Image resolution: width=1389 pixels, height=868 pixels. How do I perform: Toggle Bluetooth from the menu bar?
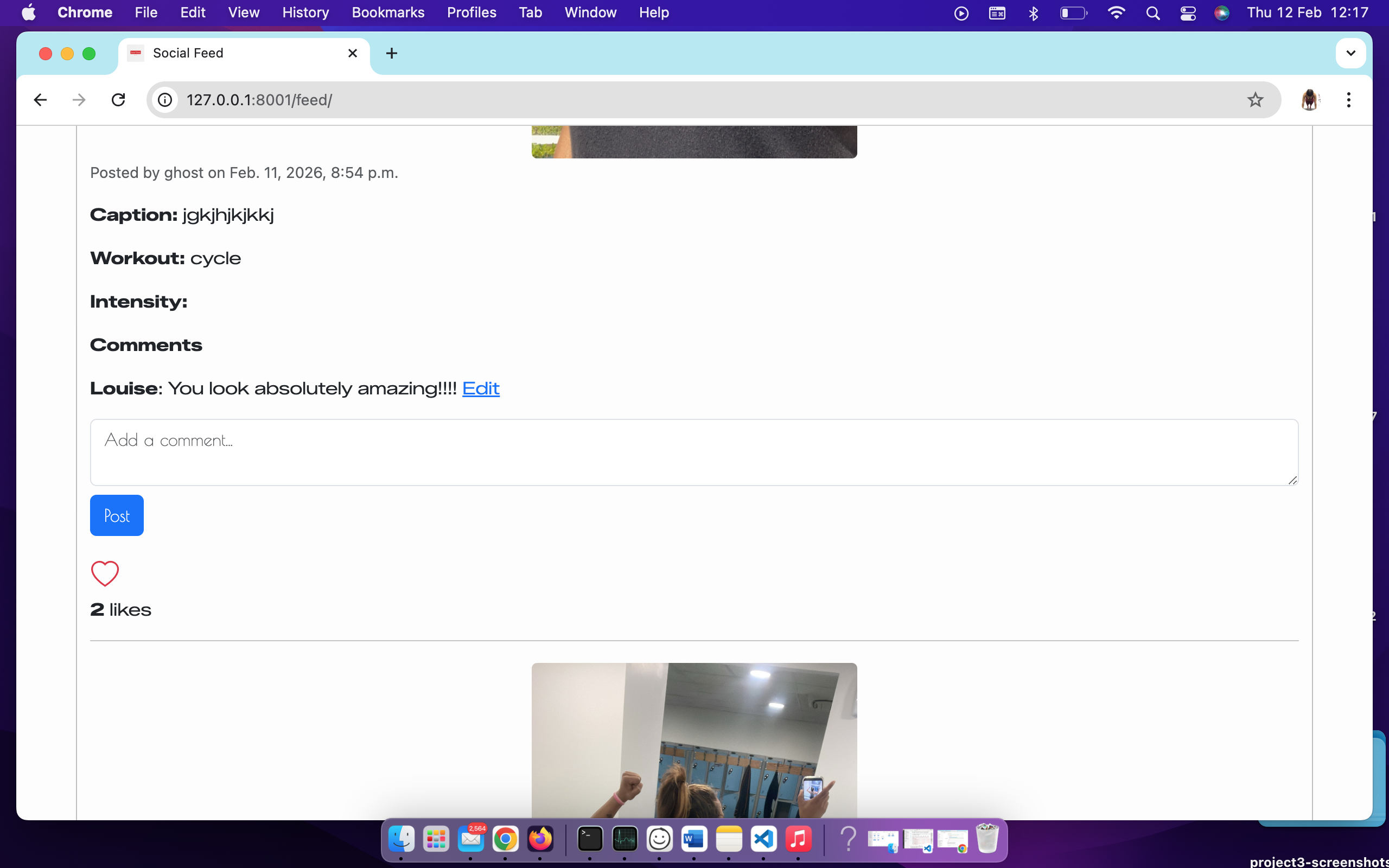(x=1033, y=12)
